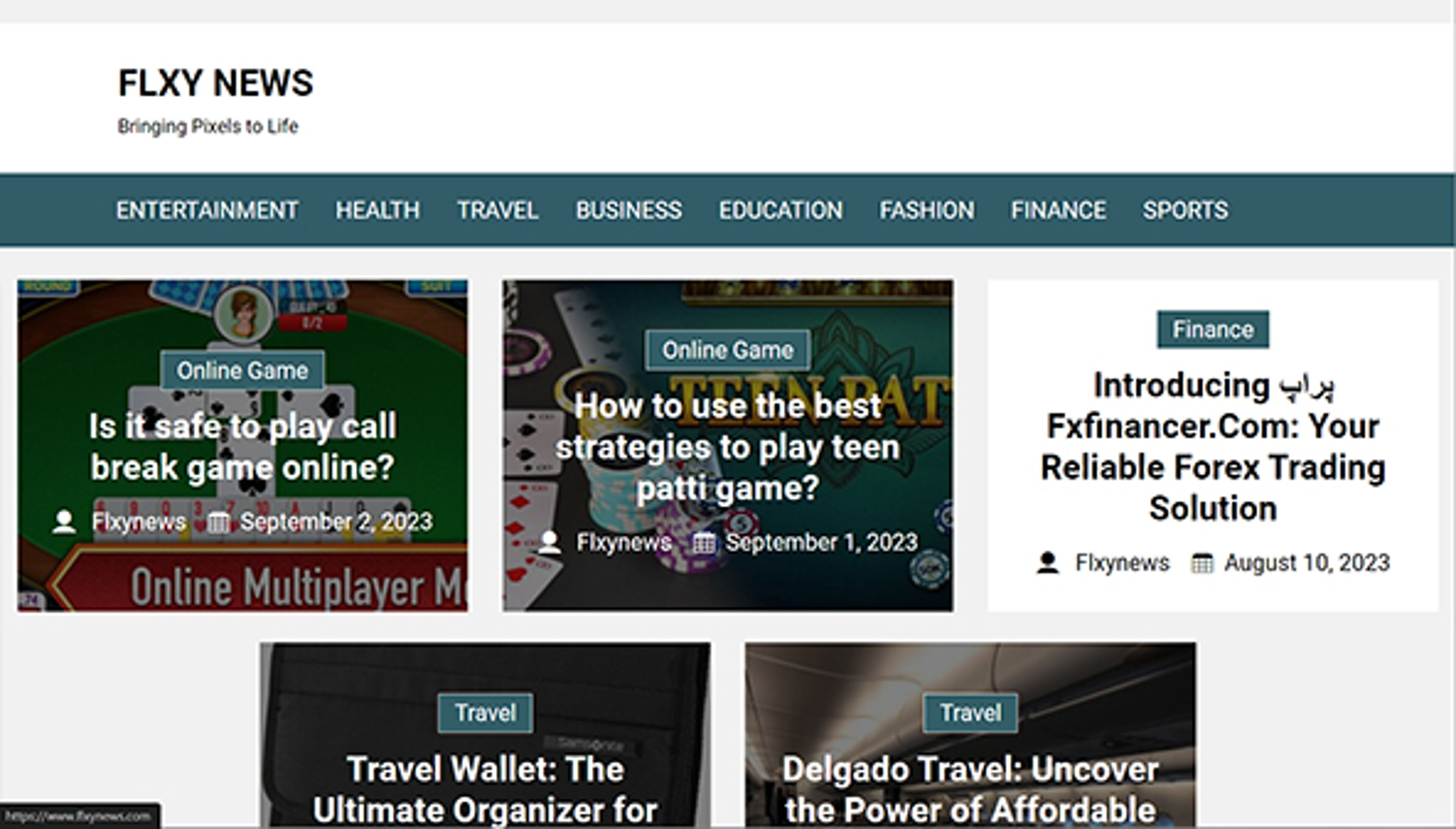Click the calendar icon beside August 10, 2023
This screenshot has width=1456, height=829.
tap(1202, 564)
